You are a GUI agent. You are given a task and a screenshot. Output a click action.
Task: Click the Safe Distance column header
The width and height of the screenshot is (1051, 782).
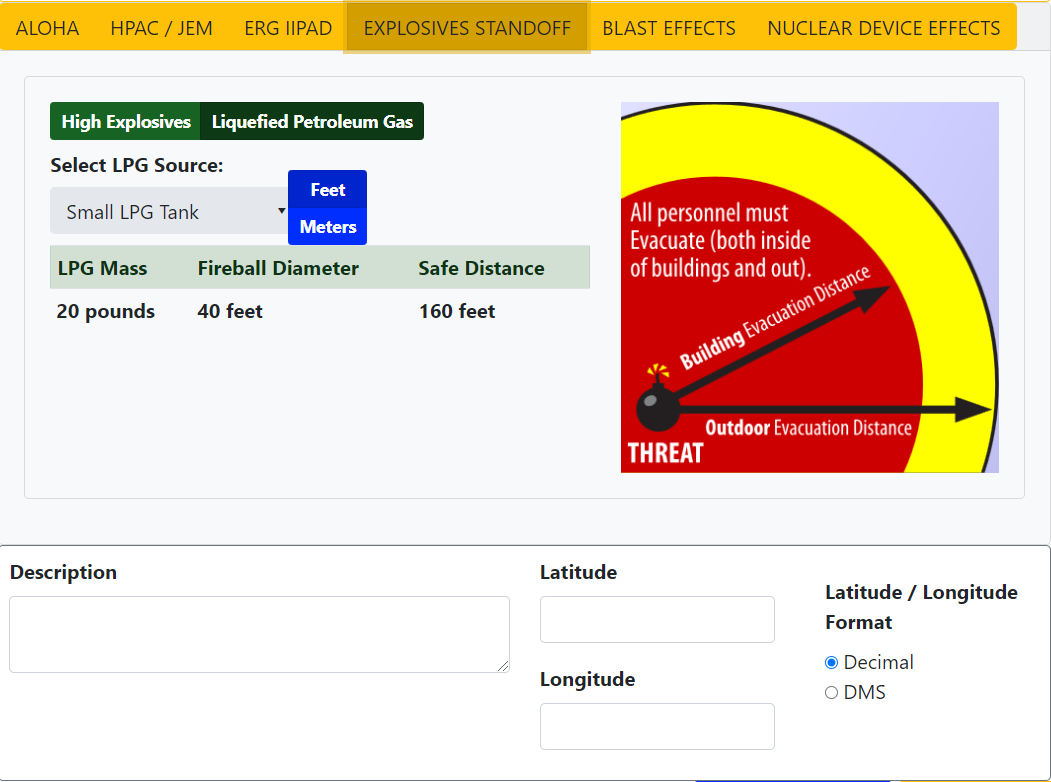click(x=481, y=268)
